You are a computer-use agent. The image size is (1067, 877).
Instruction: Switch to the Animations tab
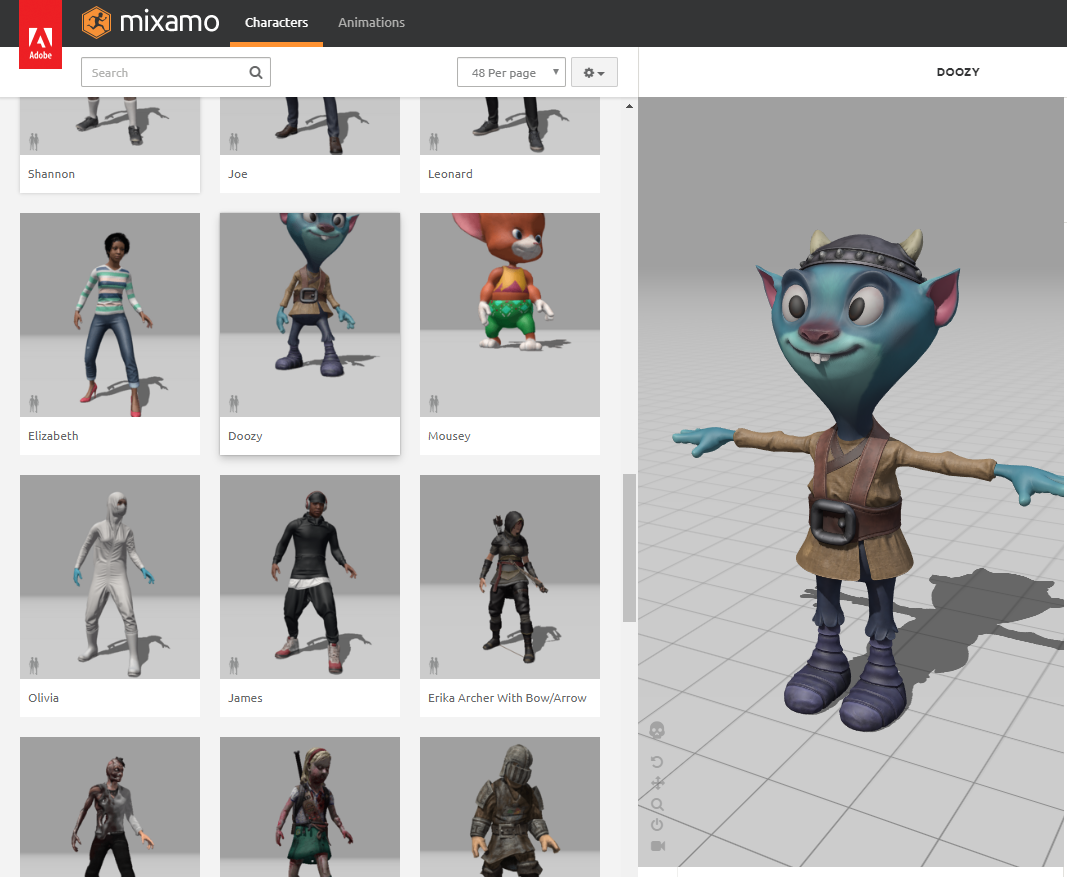pos(372,23)
